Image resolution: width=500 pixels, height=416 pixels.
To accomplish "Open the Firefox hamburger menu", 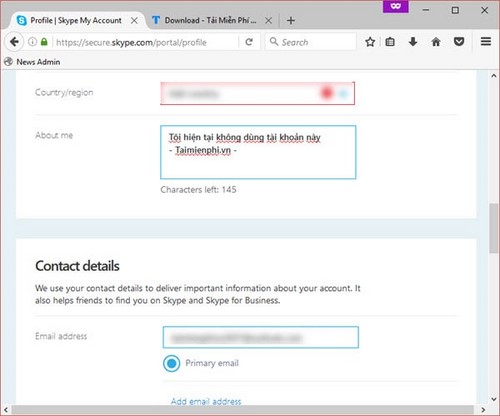I will (486, 42).
